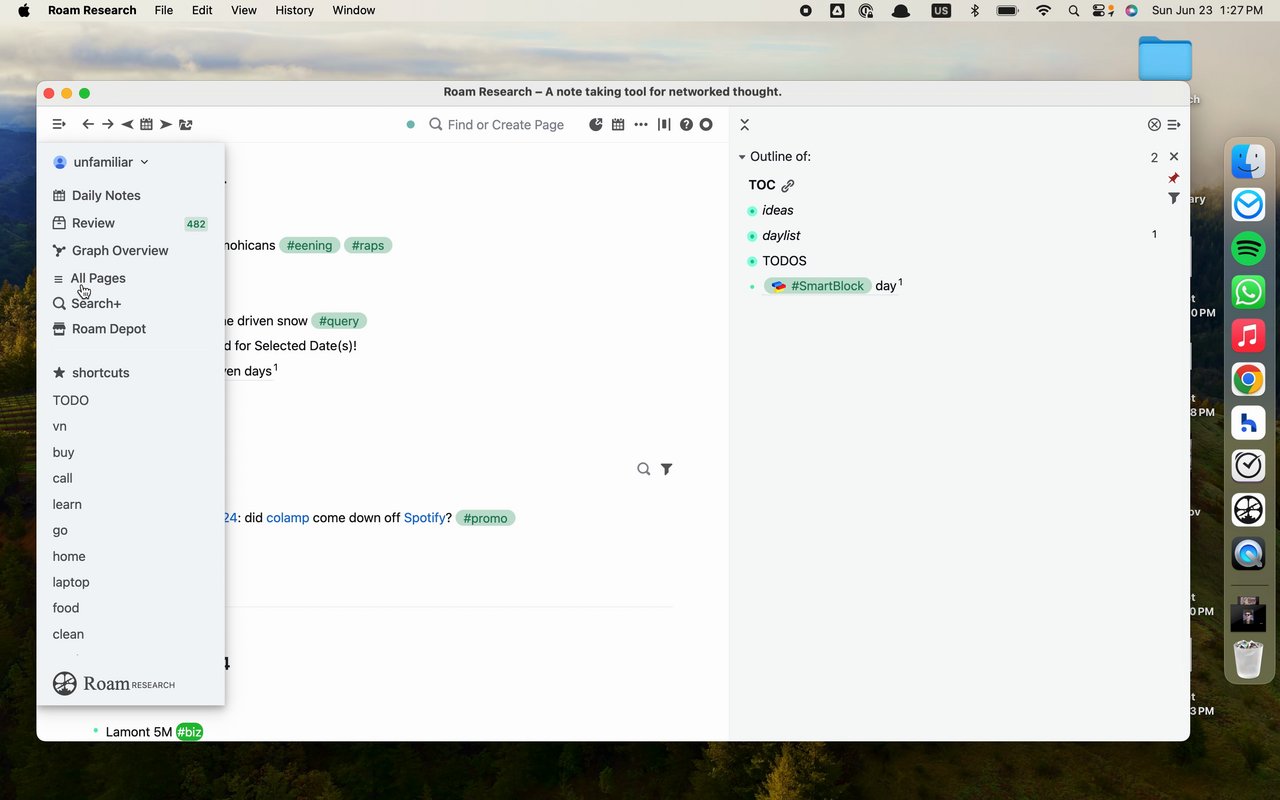Image resolution: width=1280 pixels, height=800 pixels.
Task: Jump to next day with solid right arrowhead
Action: [x=166, y=124]
